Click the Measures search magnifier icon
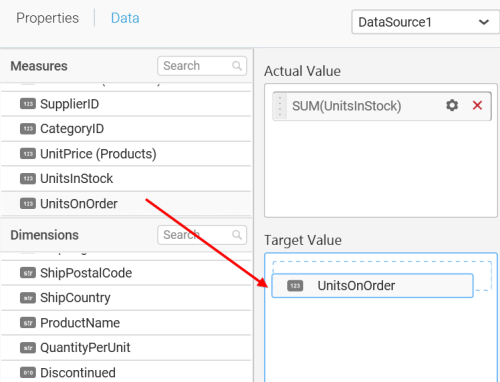 (237, 66)
